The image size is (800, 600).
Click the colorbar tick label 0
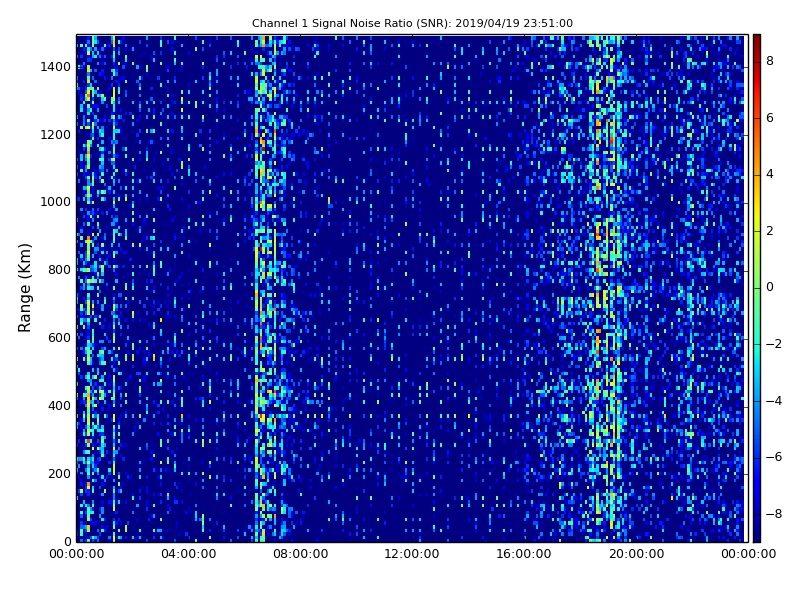tap(770, 287)
